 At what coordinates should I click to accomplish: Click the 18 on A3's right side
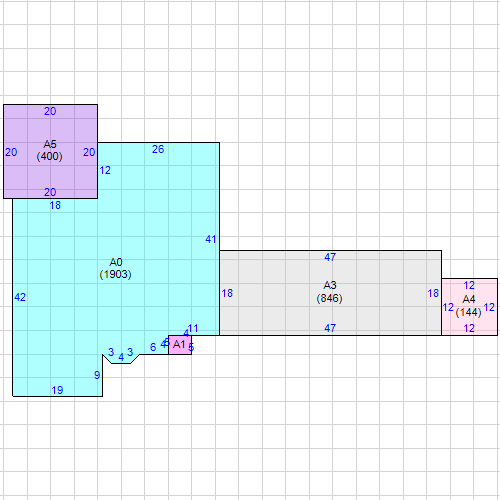[x=433, y=293]
